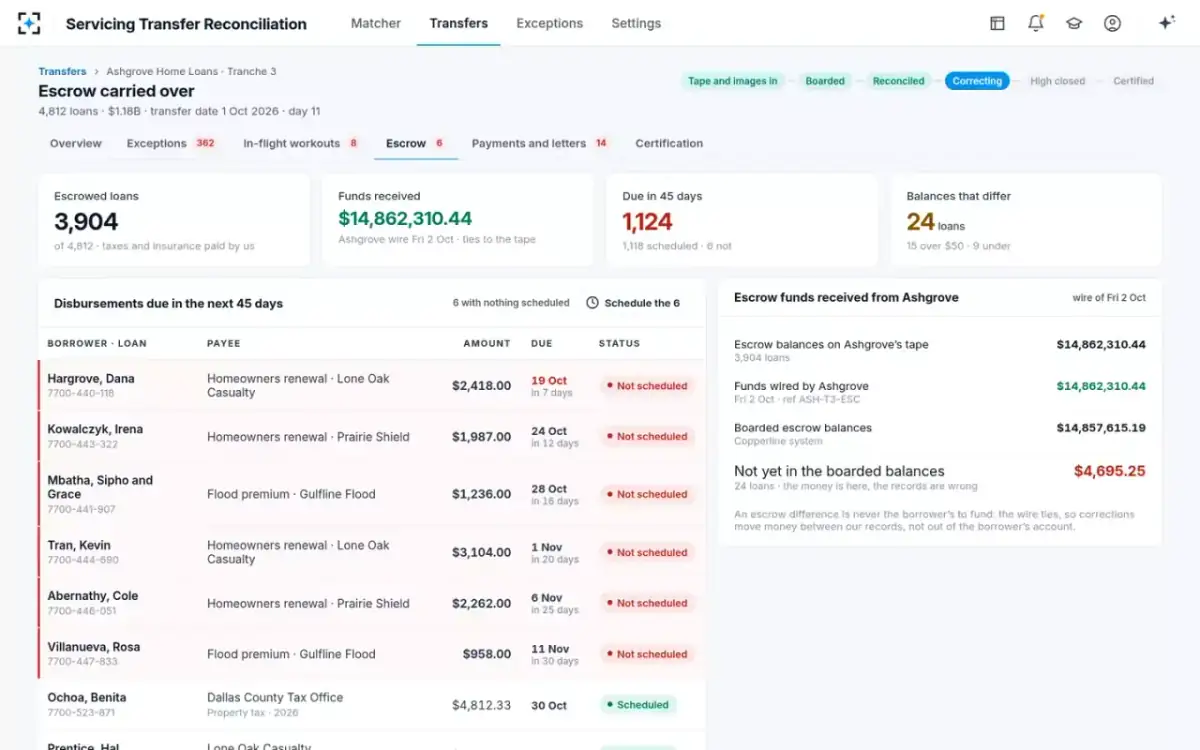Open the Escrowed loans summary card
The height and width of the screenshot is (750, 1200).
(x=174, y=220)
